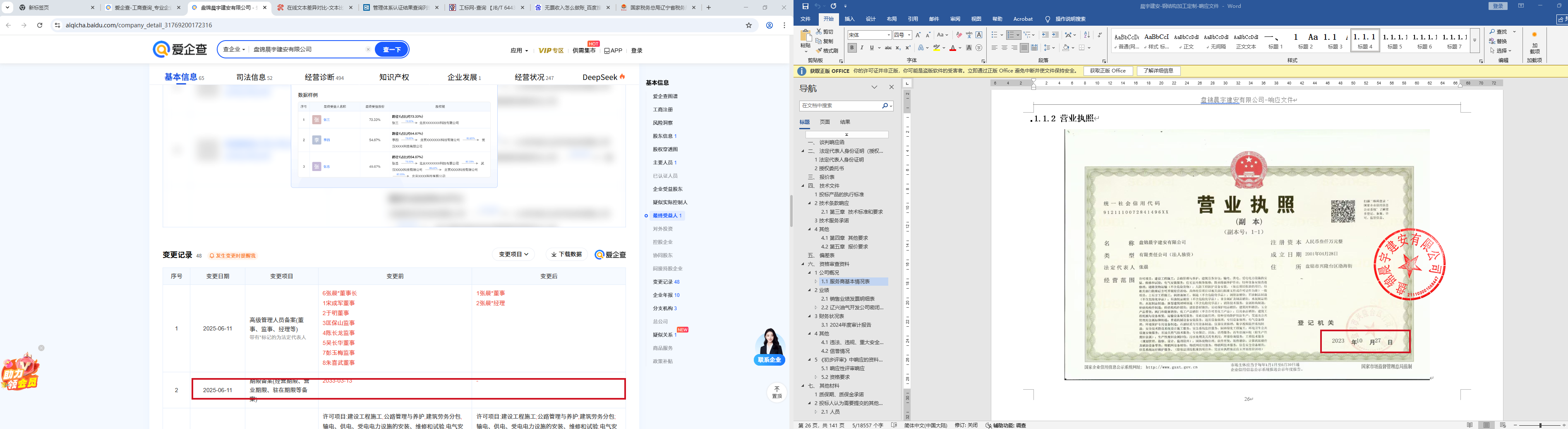
Task: Toggle show/hide paragraph marks in Word
Action: (x=1100, y=35)
